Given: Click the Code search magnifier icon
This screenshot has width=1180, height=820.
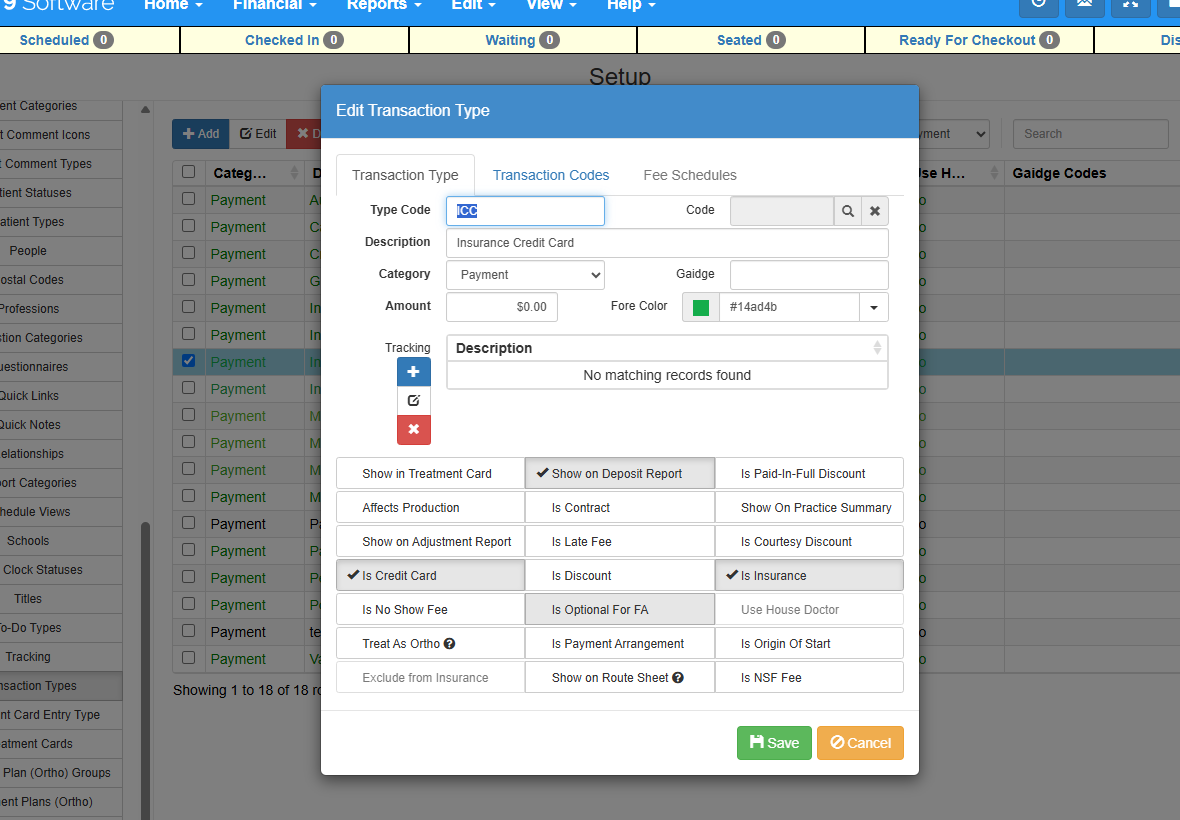Looking at the screenshot, I should [x=847, y=211].
